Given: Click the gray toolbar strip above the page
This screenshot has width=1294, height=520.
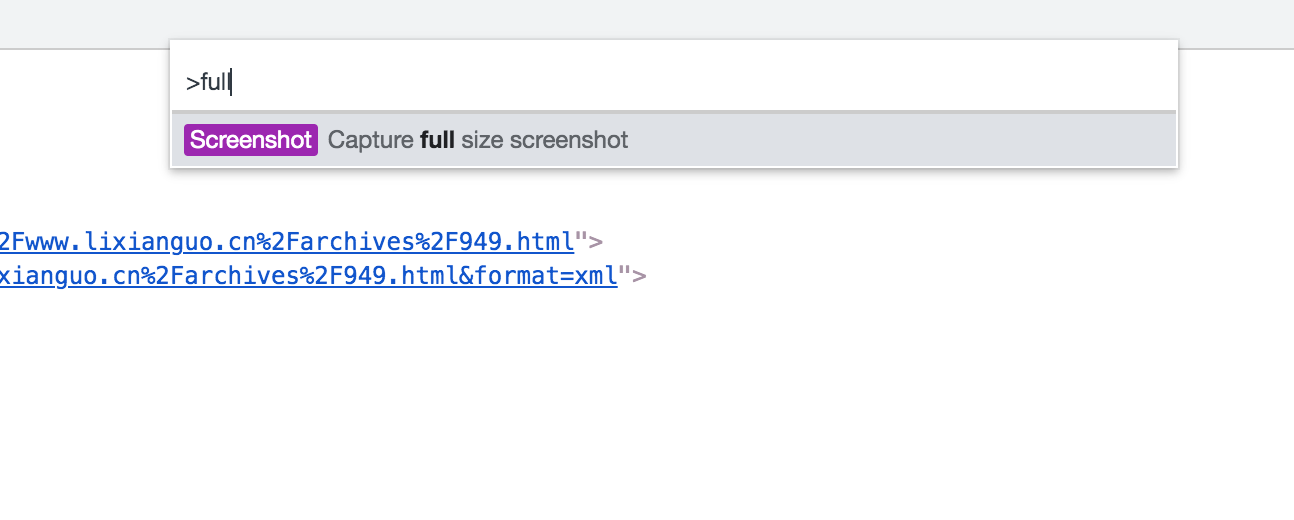Looking at the screenshot, I should coord(647,22).
